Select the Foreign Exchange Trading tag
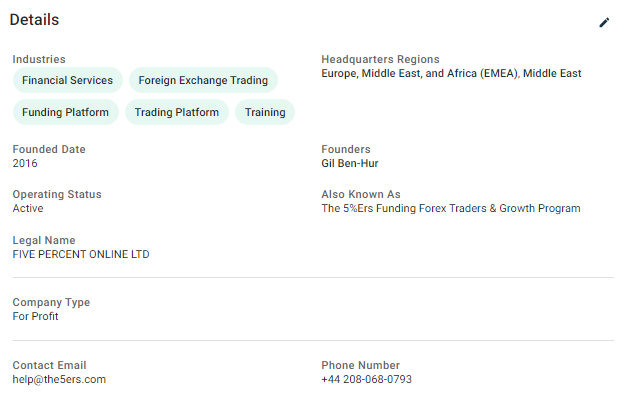 point(203,80)
